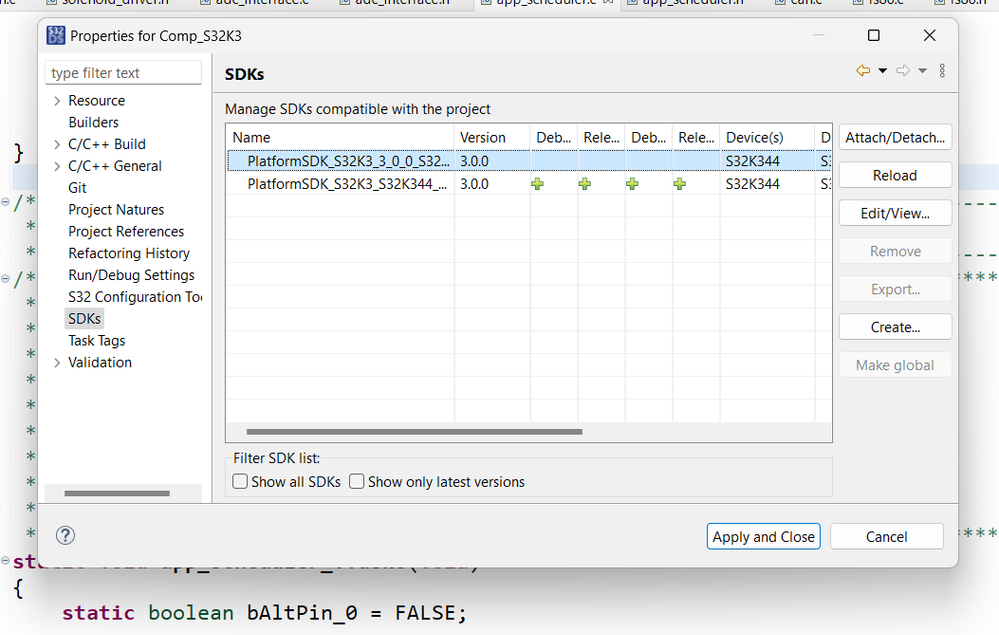Switch to adc_interface.h editor tab
The image size is (999, 635).
pos(396,3)
